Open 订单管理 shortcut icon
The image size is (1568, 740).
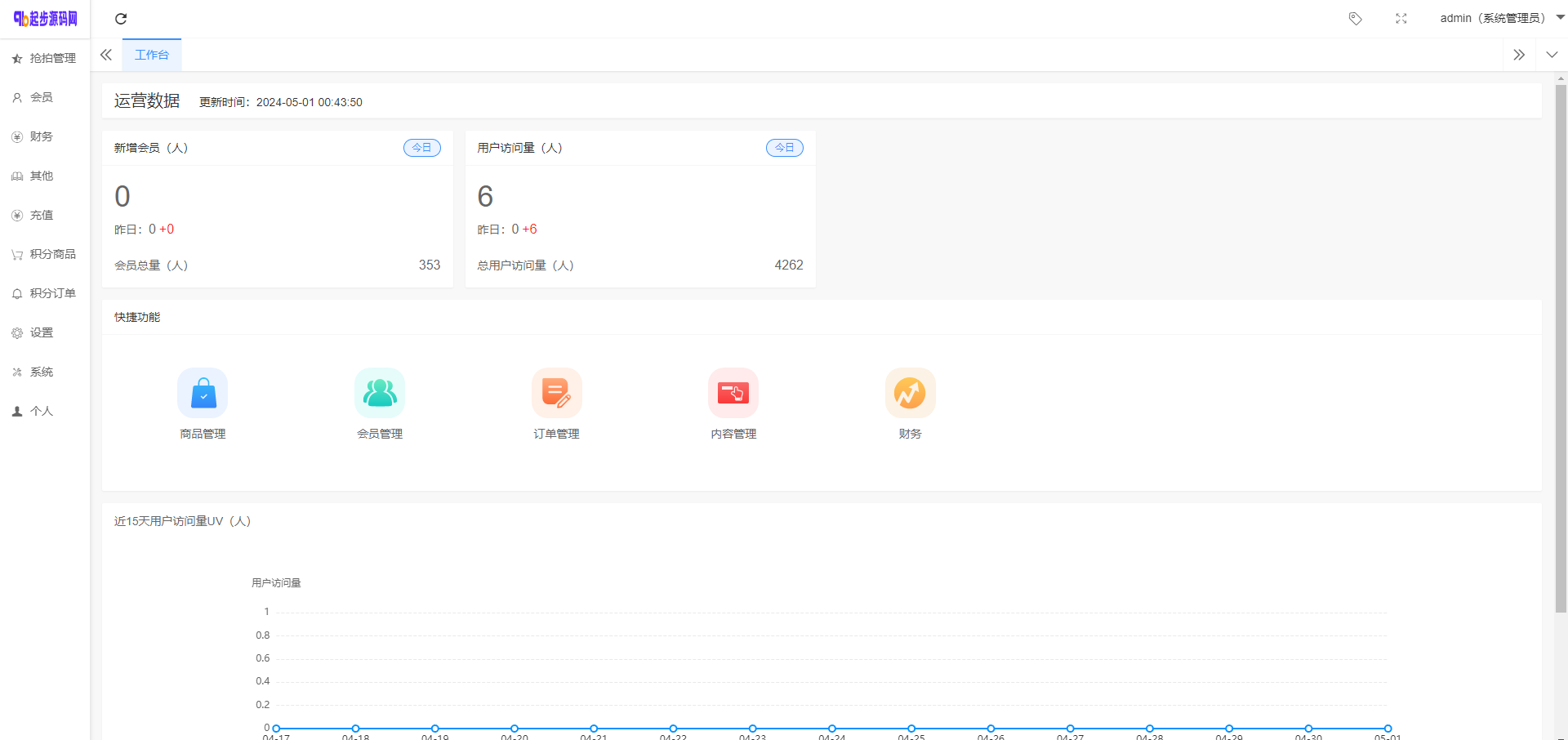coord(556,393)
